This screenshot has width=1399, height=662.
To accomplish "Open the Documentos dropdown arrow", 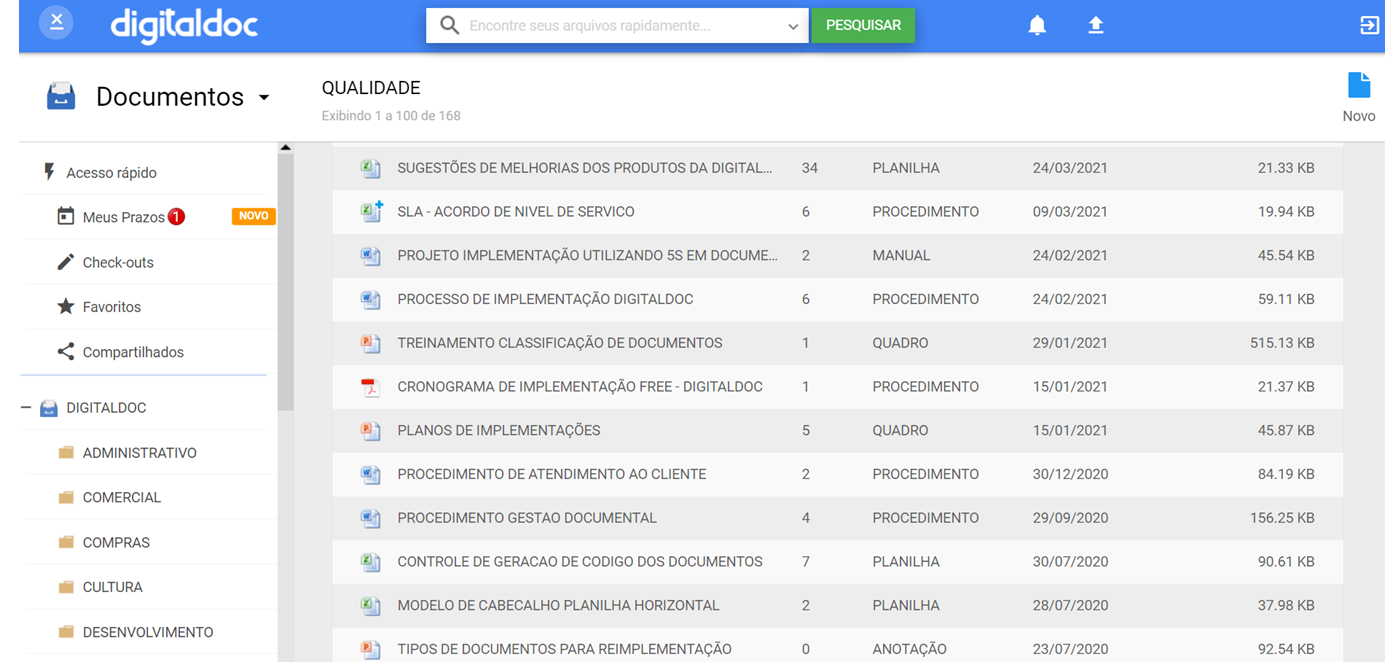I will 264,98.
